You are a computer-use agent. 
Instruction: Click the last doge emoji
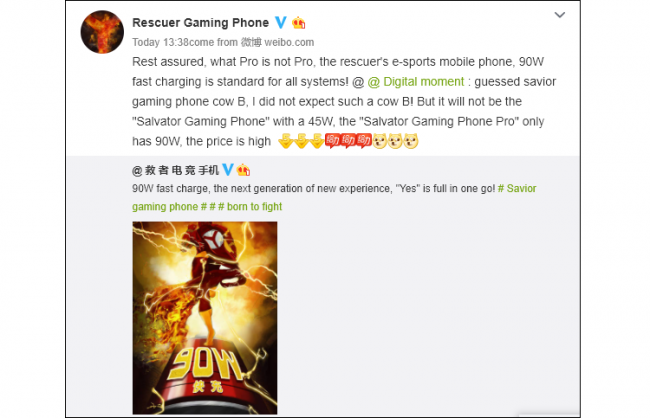(x=410, y=141)
